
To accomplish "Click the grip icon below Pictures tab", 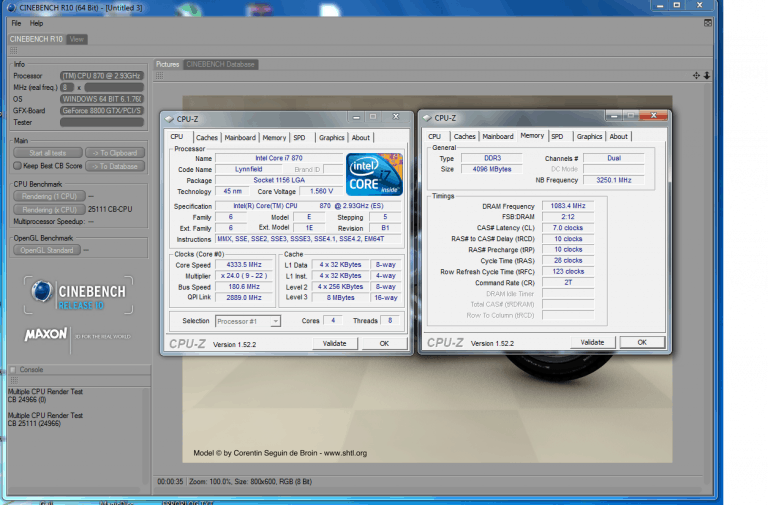I will [160, 75].
